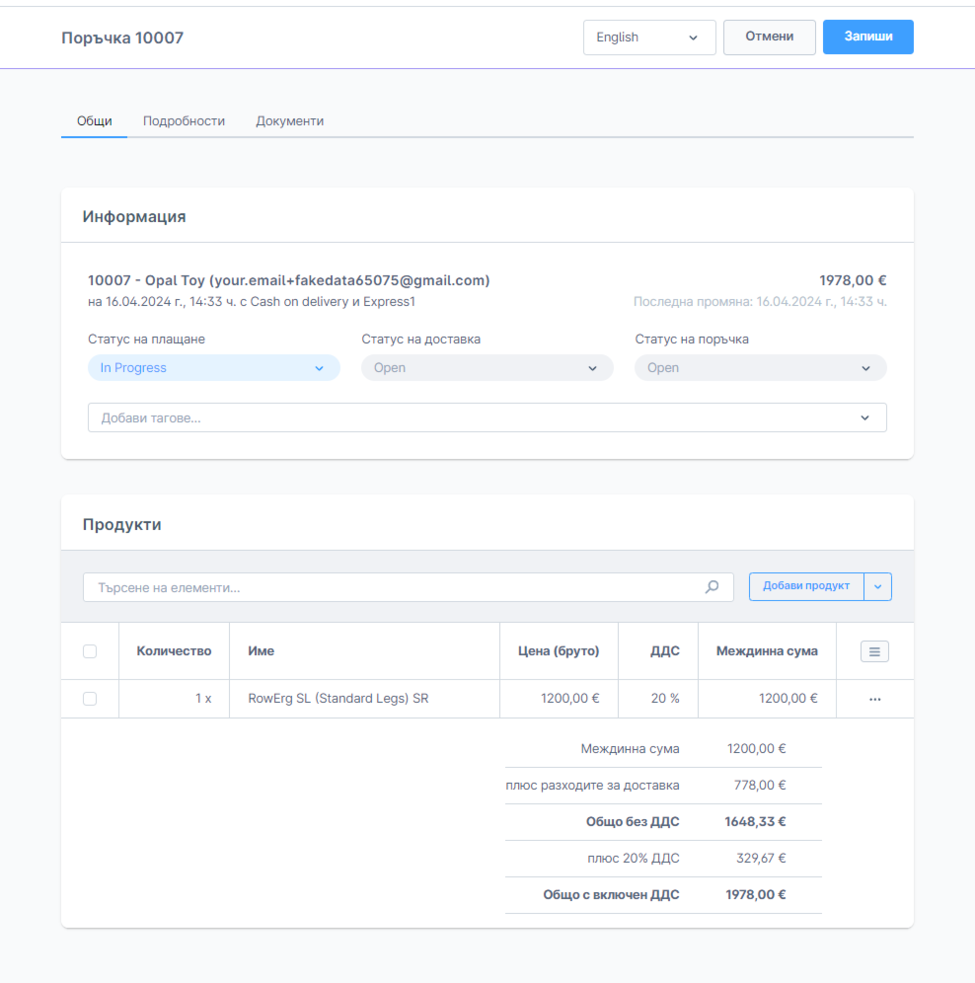This screenshot has height=983, width=975.
Task: Expand the Статус на доставка dropdown
Action: click(487, 368)
